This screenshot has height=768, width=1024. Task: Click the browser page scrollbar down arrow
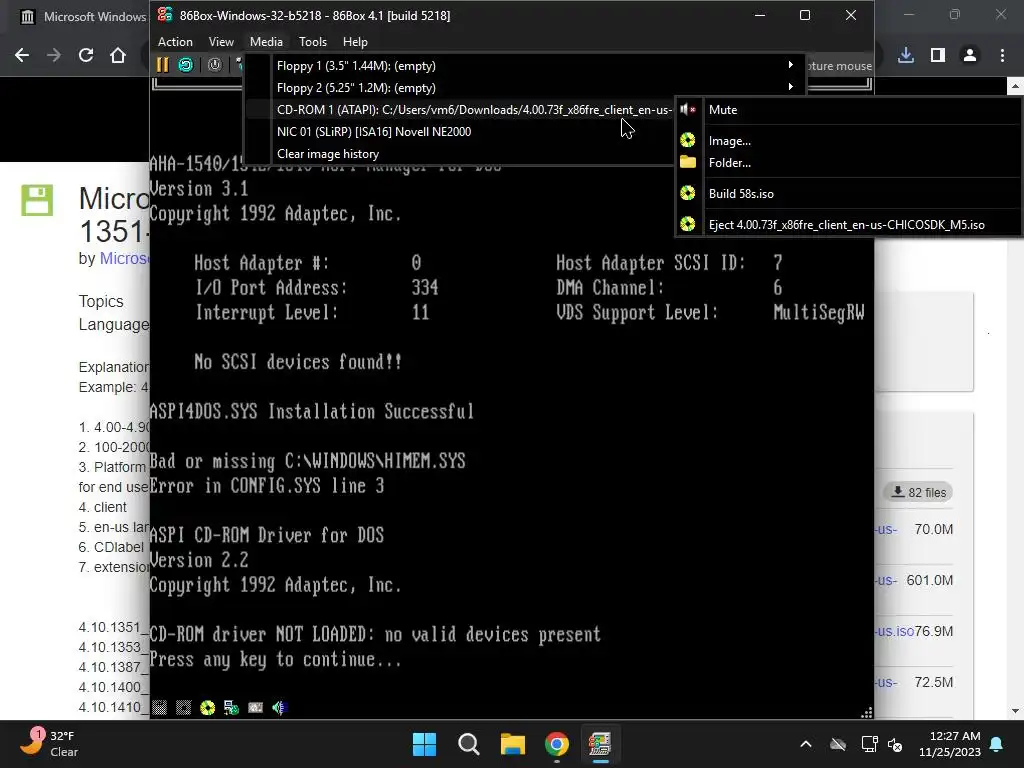point(1016,711)
